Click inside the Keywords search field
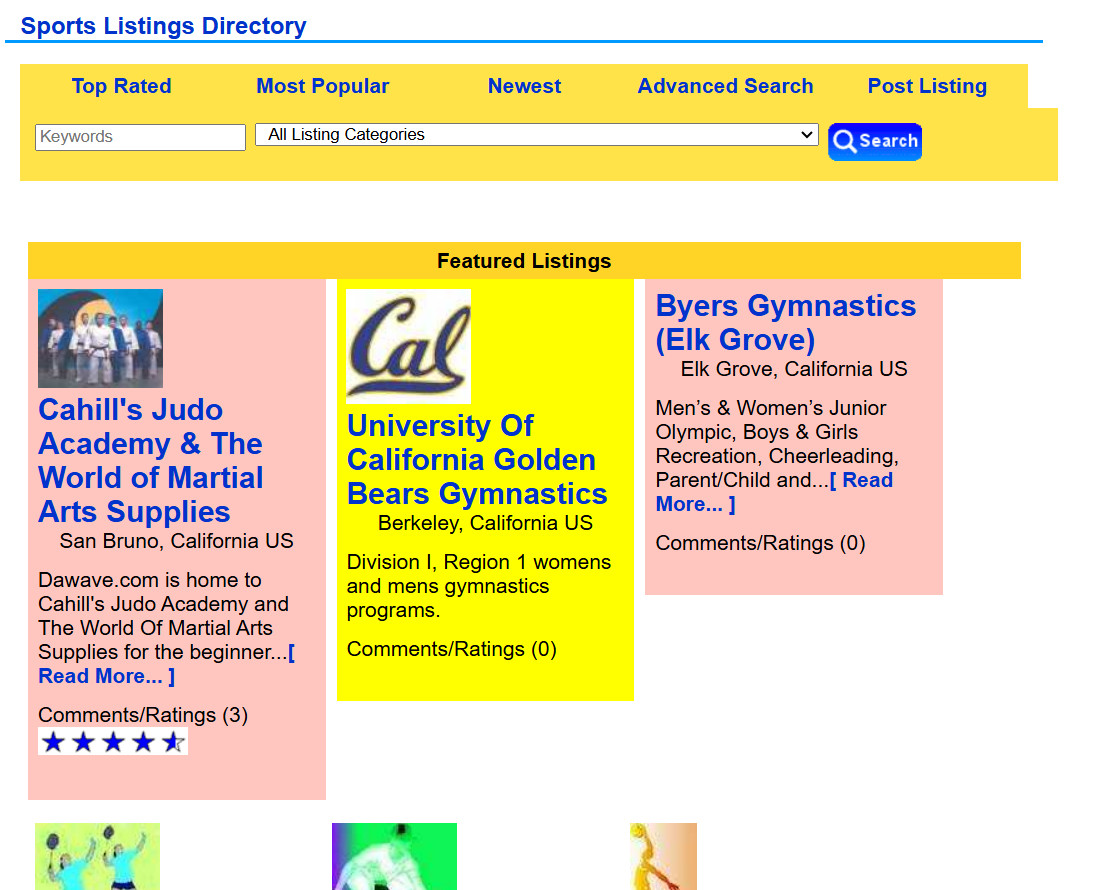Screen dimensions: 1094x890 (x=140, y=136)
